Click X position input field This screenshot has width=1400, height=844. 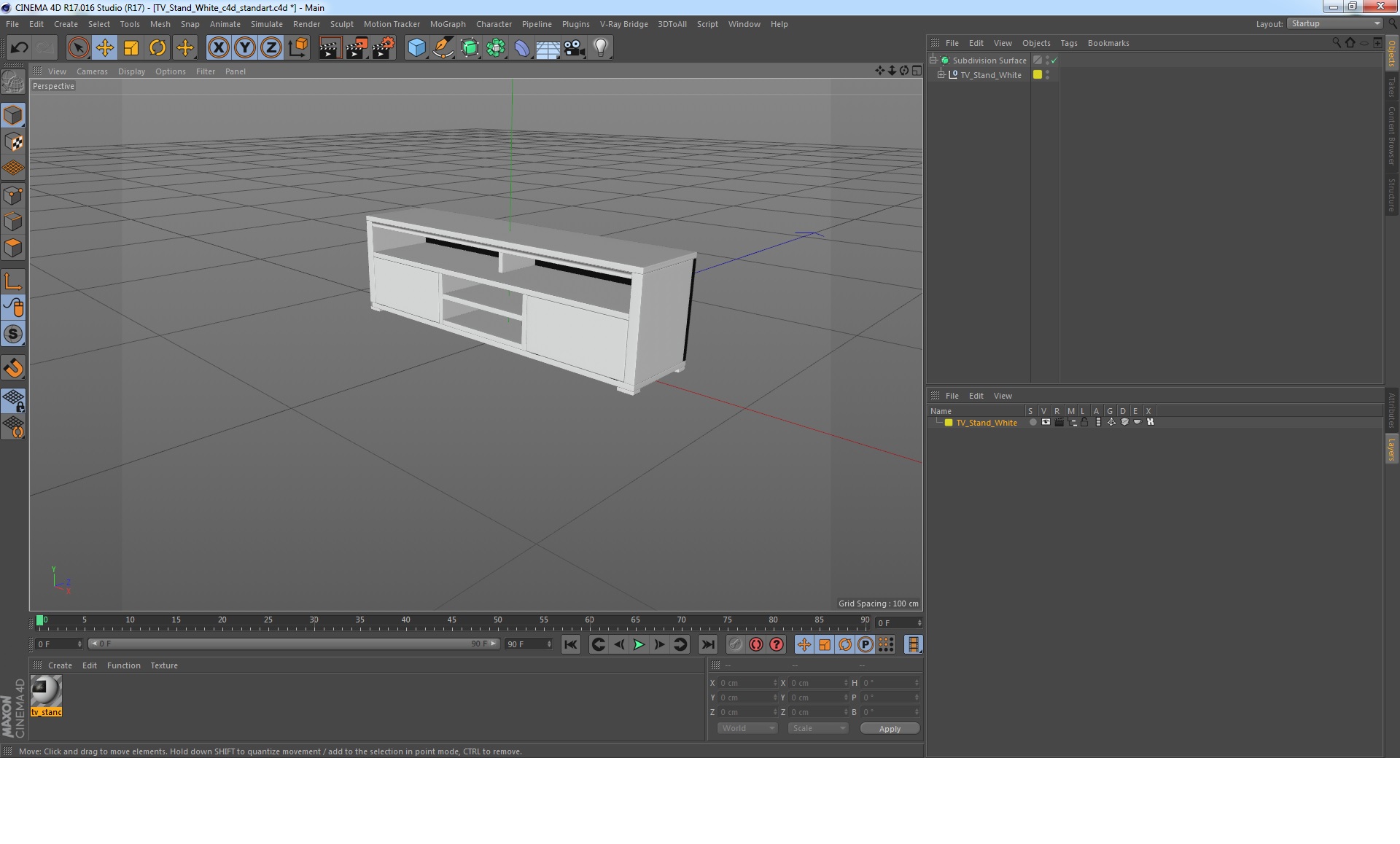[748, 683]
